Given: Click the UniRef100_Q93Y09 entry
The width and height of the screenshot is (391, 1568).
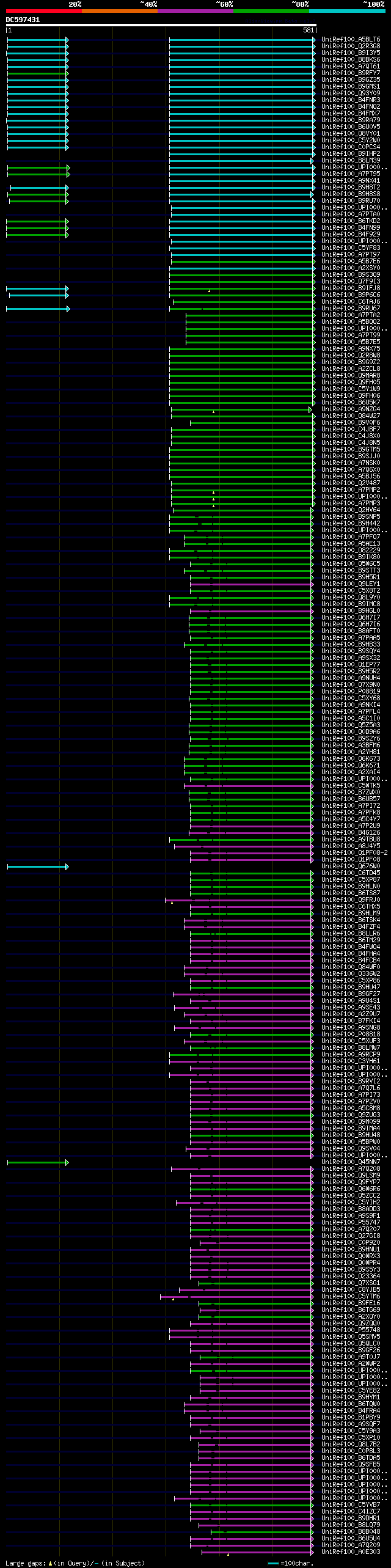Looking at the screenshot, I should click(x=351, y=93).
